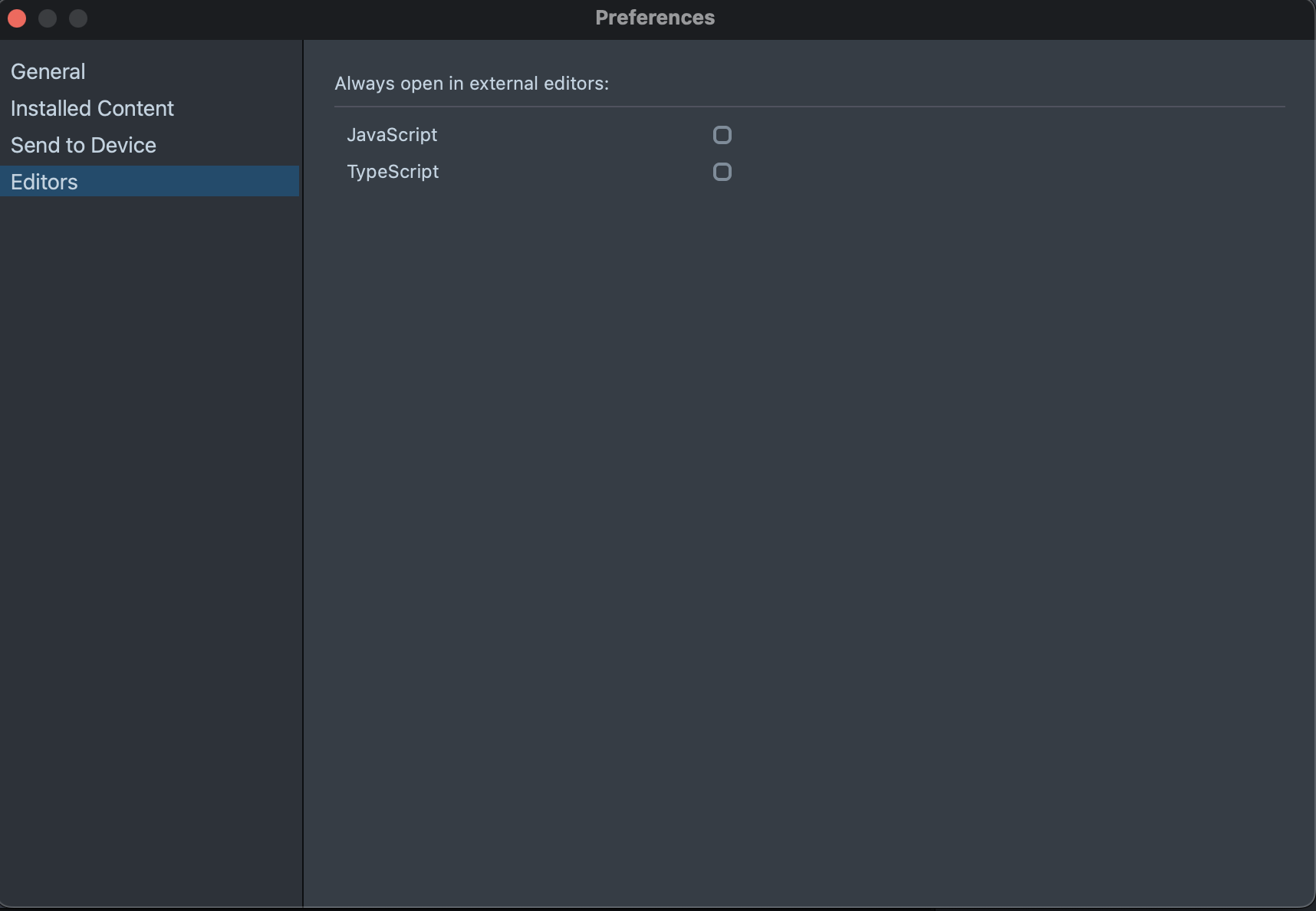This screenshot has width=1316, height=911.
Task: Select the highlighted Editors sidebar item
Action: [x=44, y=182]
